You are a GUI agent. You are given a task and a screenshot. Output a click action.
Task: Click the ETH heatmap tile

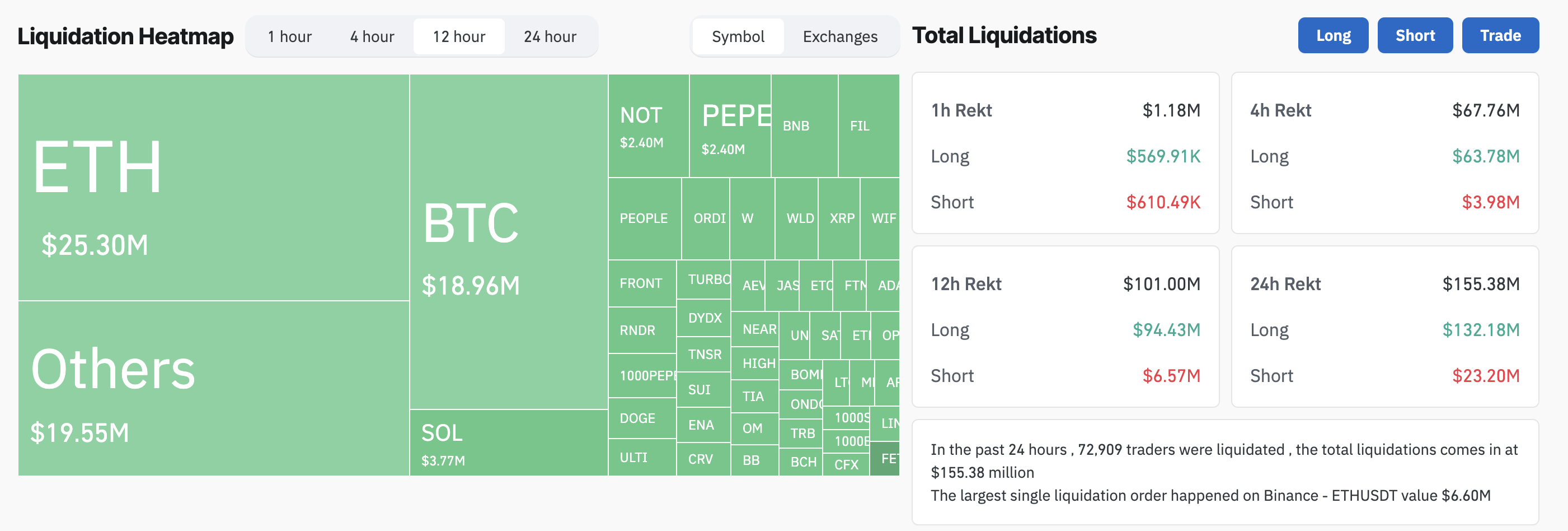(213, 187)
